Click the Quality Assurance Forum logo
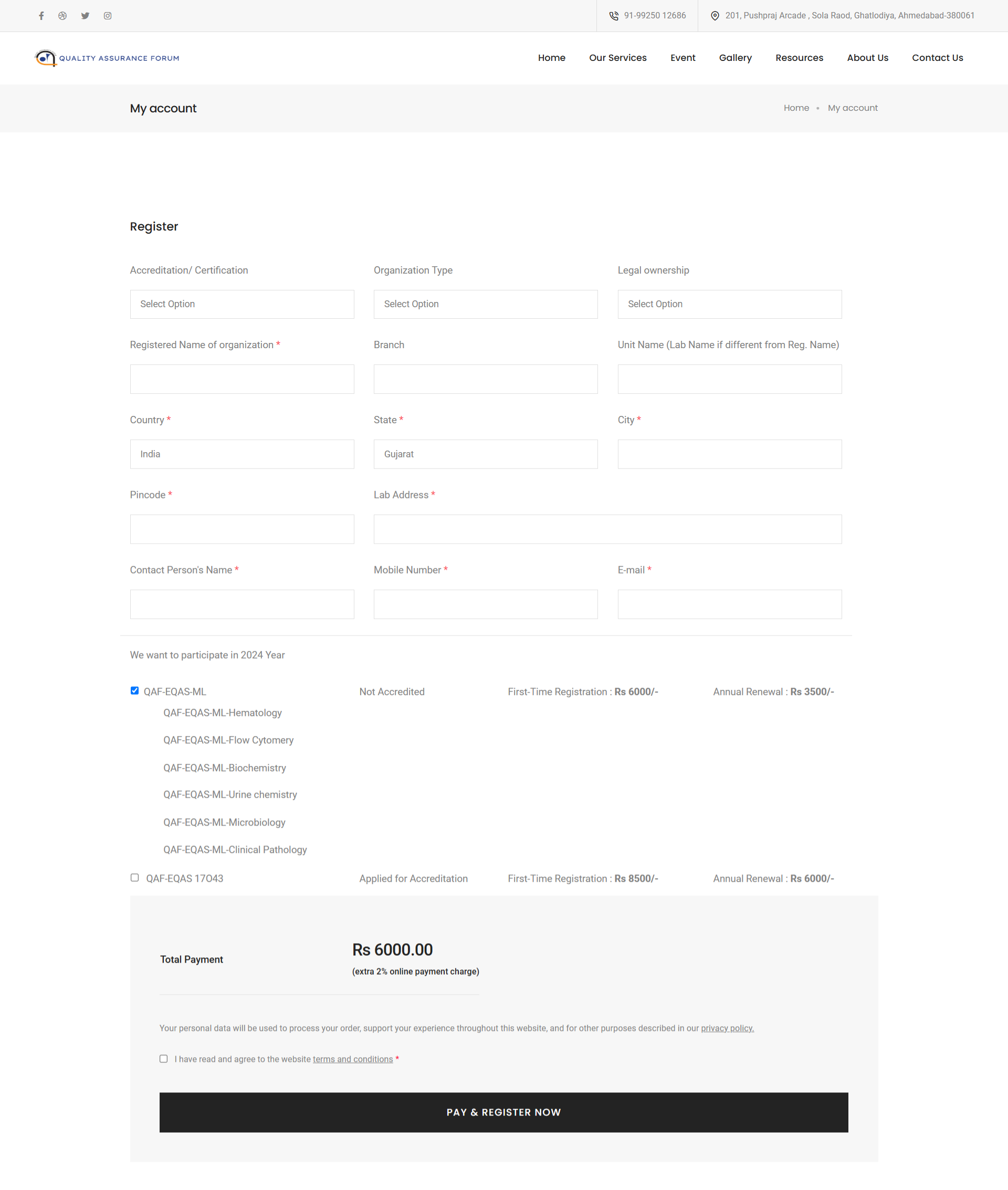Image resolution: width=1008 pixels, height=1190 pixels. coord(107,58)
